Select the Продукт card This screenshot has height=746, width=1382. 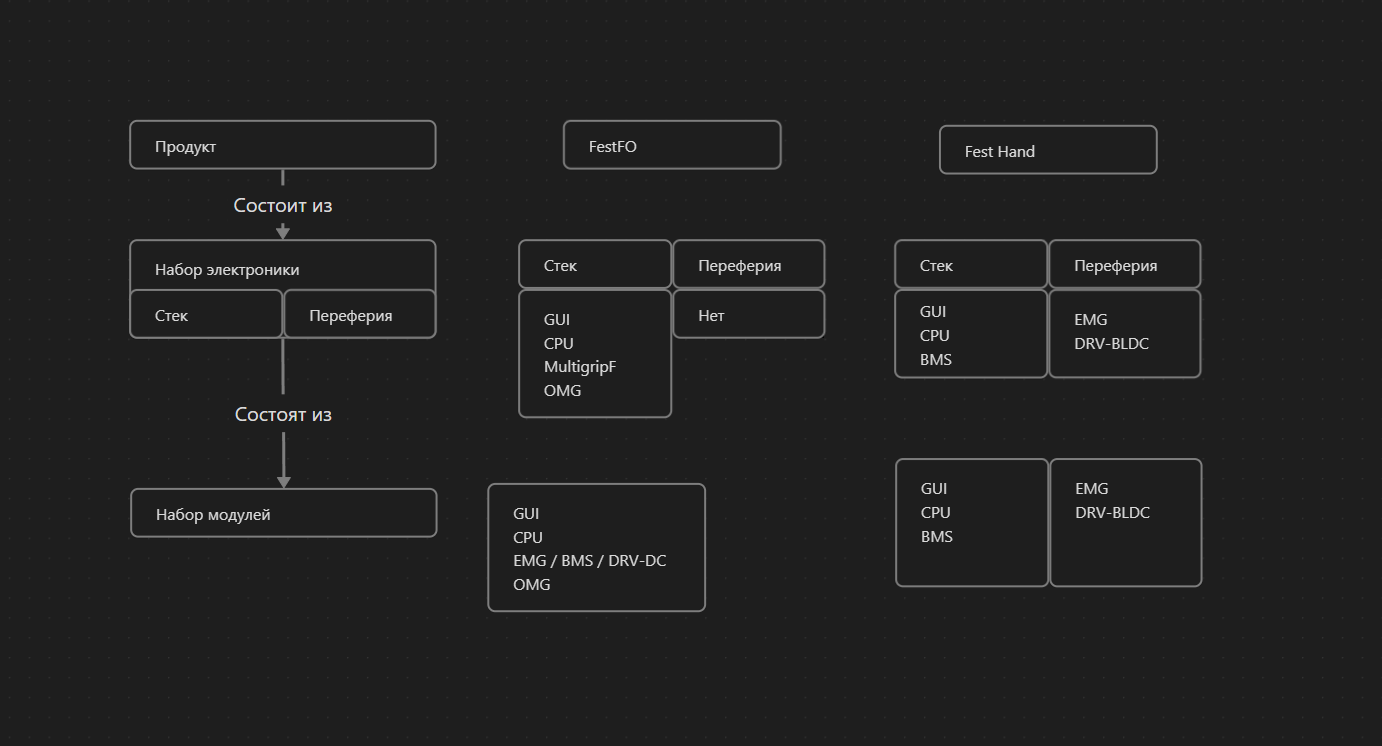point(282,146)
